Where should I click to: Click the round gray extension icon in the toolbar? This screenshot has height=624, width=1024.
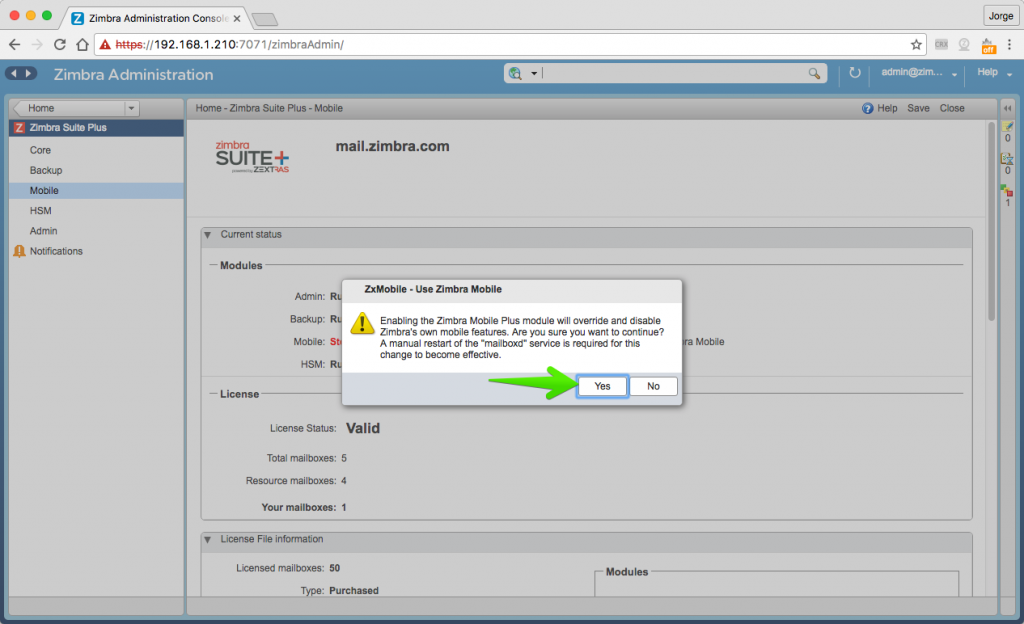964,44
